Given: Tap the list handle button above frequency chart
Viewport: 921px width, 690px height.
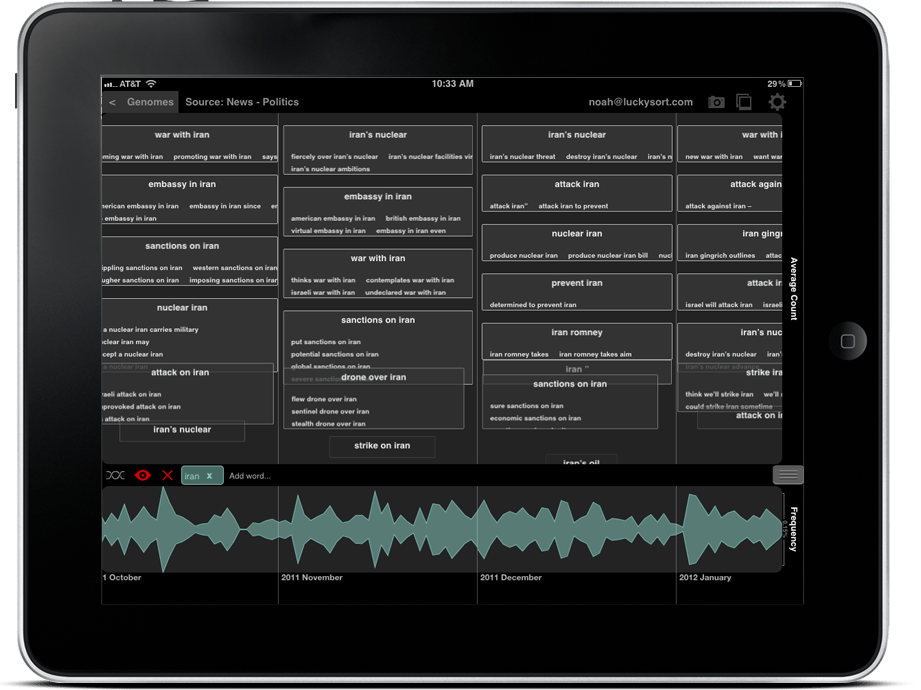Looking at the screenshot, I should (788, 475).
